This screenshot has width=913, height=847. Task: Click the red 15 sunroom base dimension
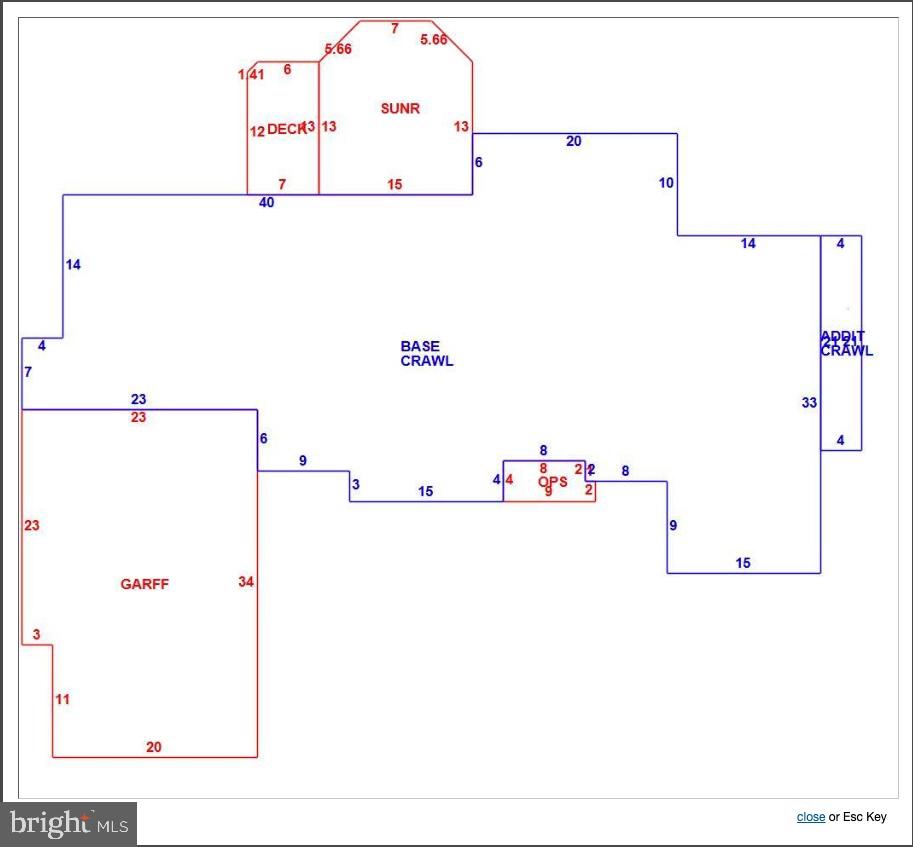tap(395, 184)
